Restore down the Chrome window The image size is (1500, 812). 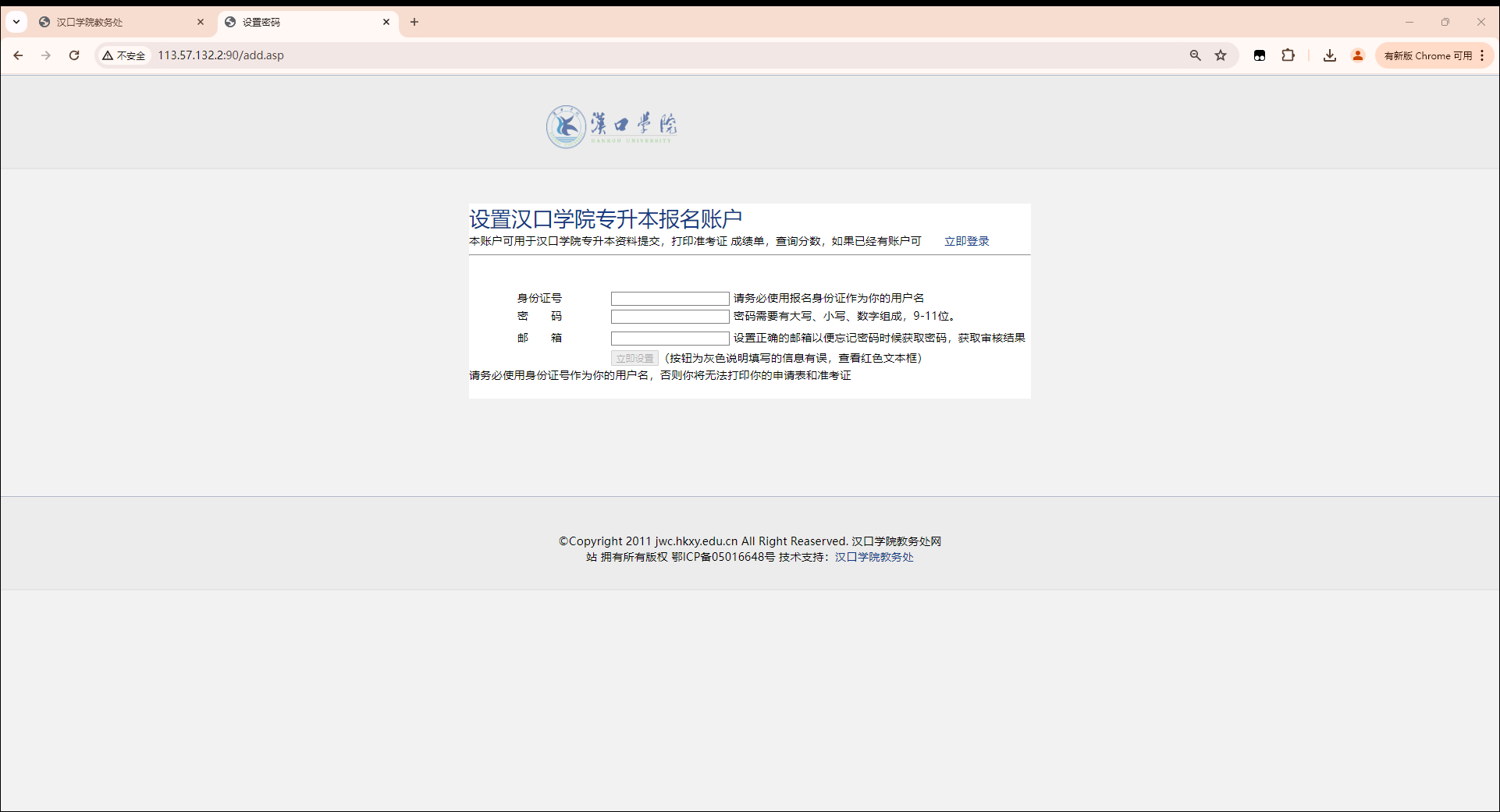(1445, 22)
